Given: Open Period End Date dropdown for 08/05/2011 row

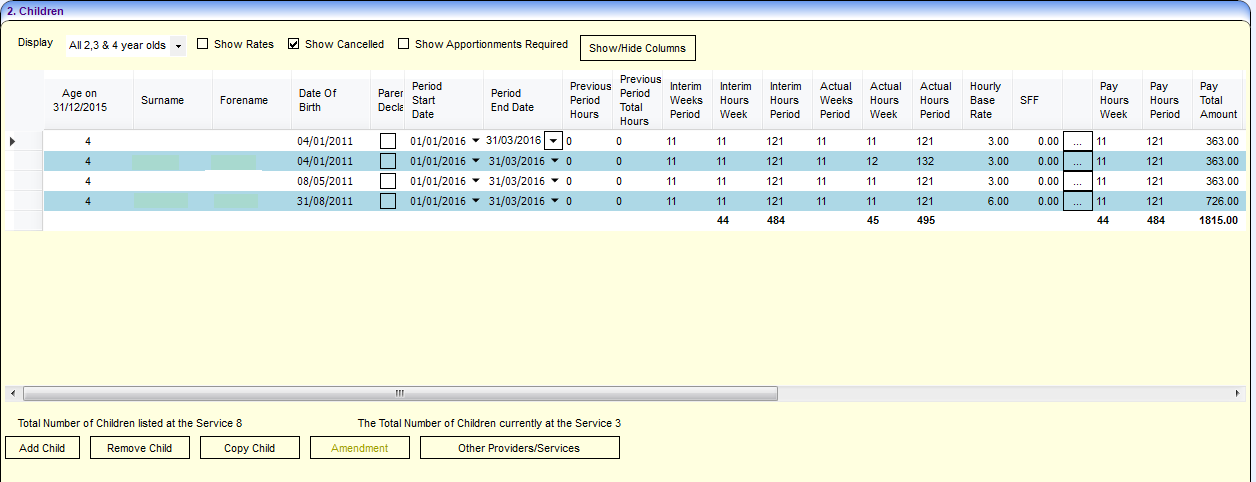Looking at the screenshot, I should [555, 181].
